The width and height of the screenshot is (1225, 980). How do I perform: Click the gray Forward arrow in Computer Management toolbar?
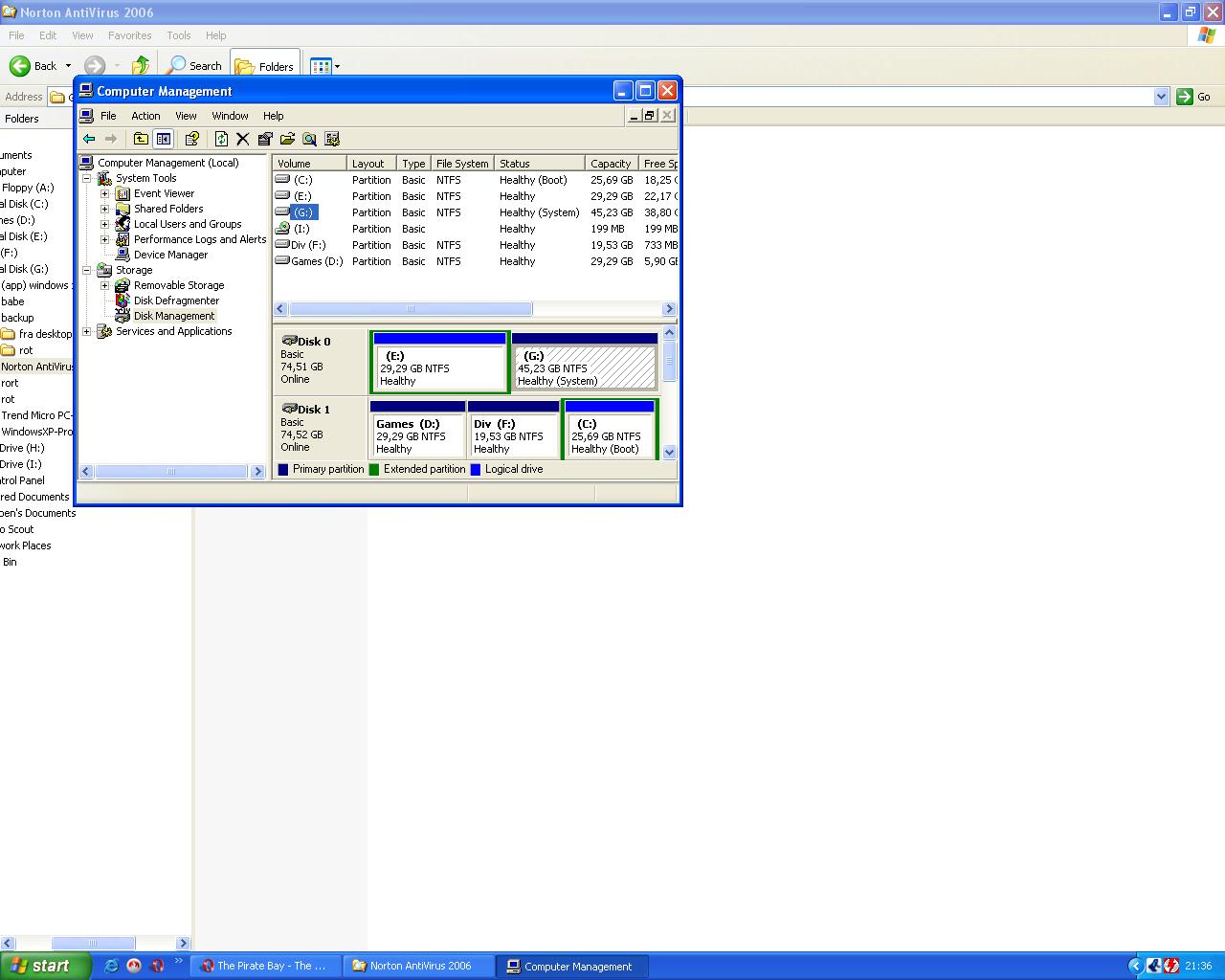[x=111, y=139]
